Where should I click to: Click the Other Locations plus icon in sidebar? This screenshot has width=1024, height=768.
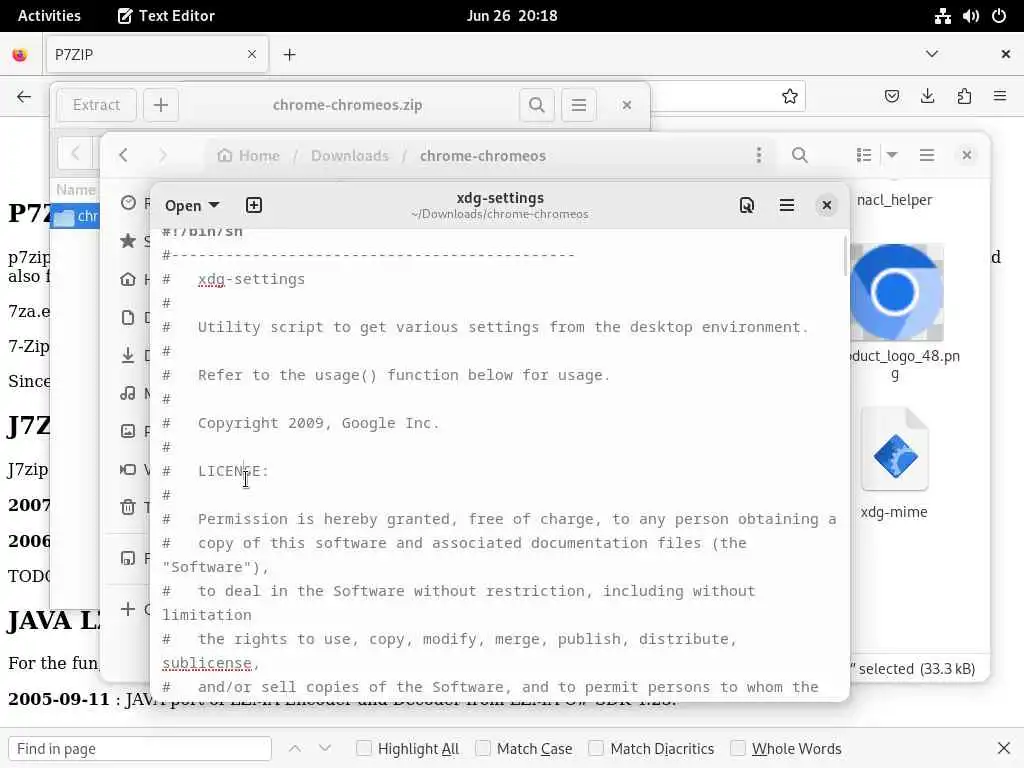point(128,609)
